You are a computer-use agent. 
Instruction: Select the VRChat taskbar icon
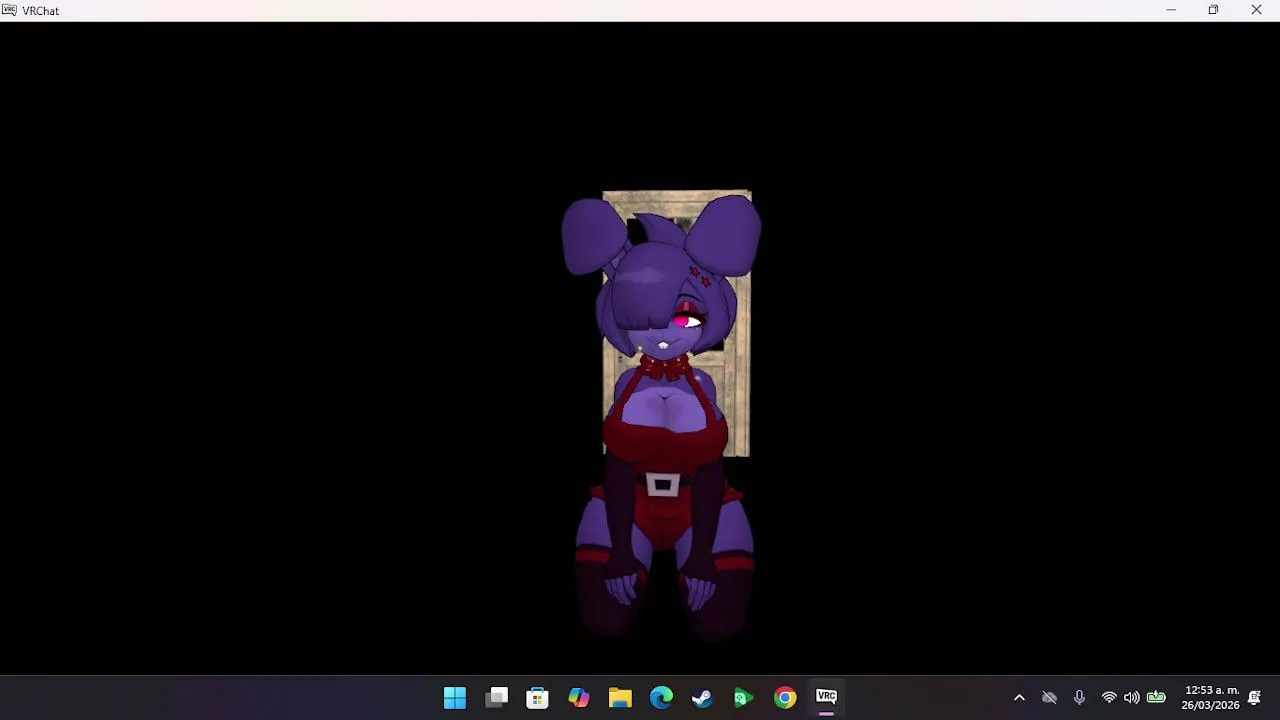(x=826, y=697)
